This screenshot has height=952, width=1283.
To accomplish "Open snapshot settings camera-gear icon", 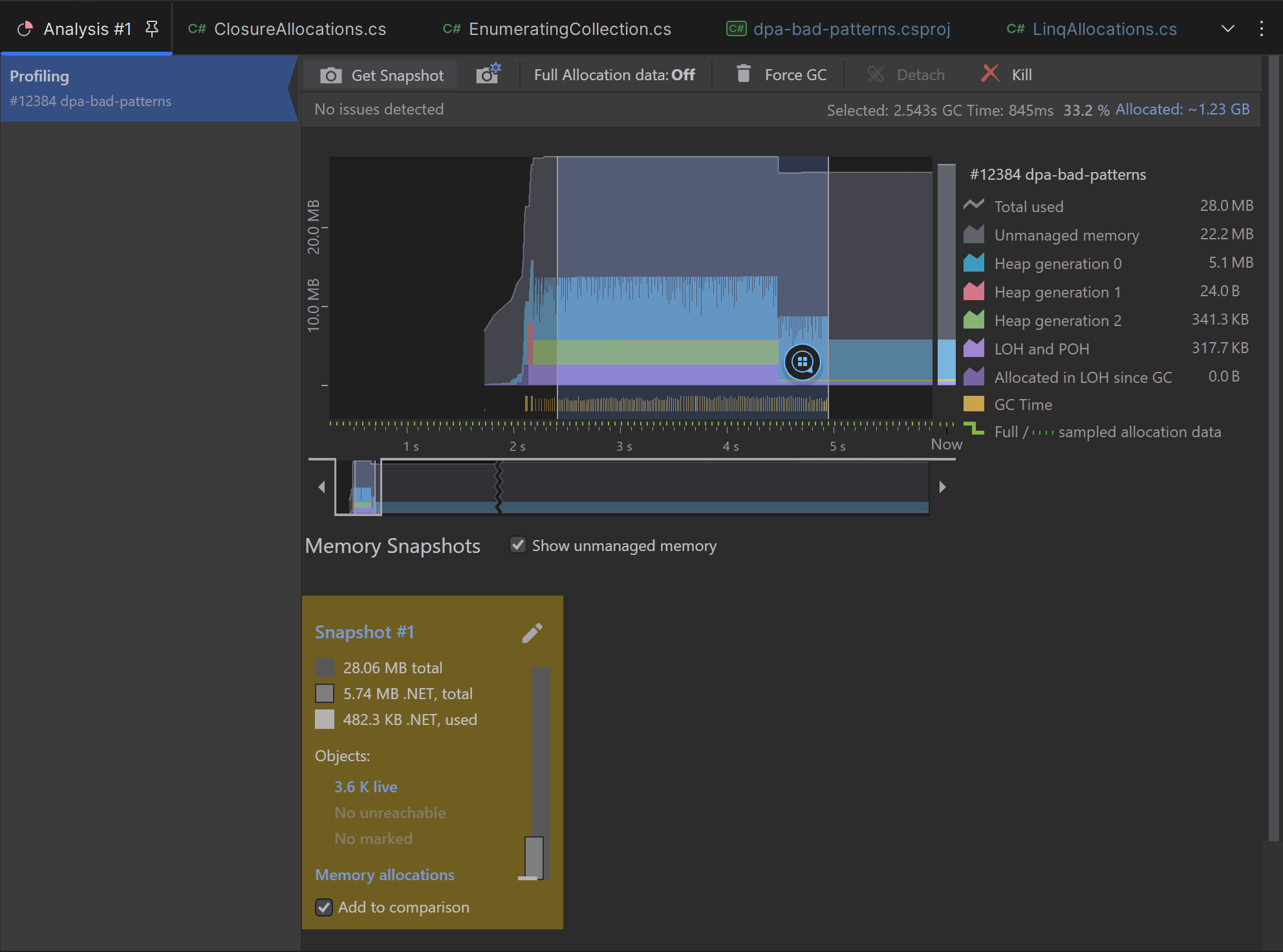I will tap(488, 74).
